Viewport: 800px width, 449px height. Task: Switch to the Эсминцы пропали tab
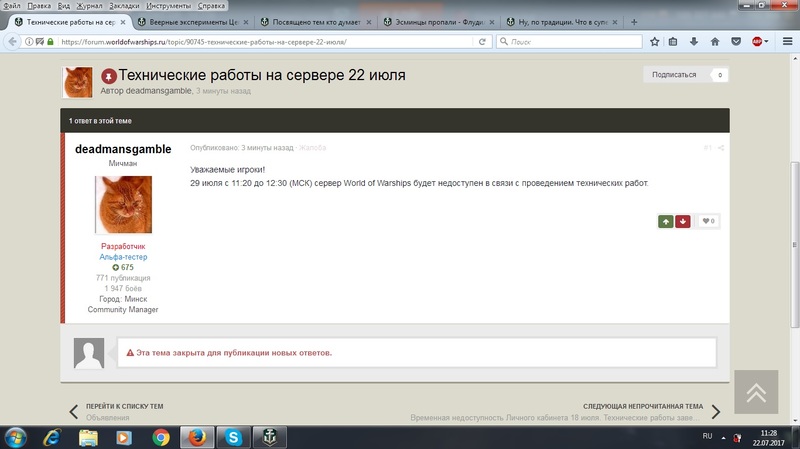[439, 22]
